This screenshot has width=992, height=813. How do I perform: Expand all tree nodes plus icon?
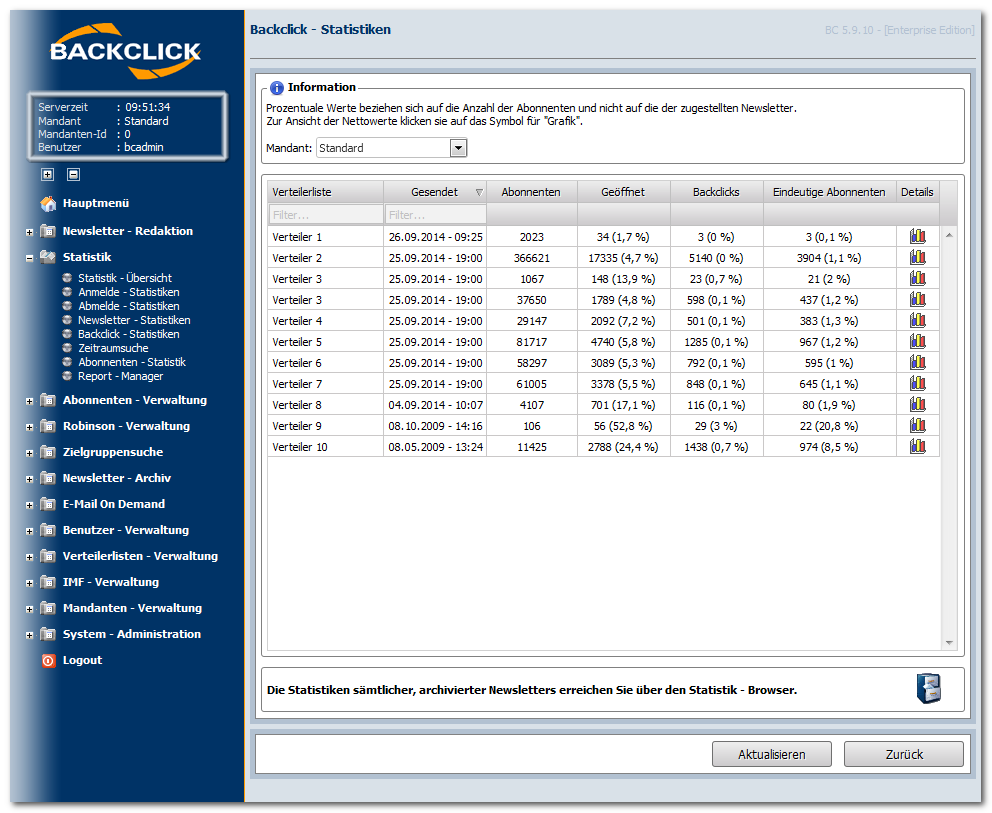[47, 174]
